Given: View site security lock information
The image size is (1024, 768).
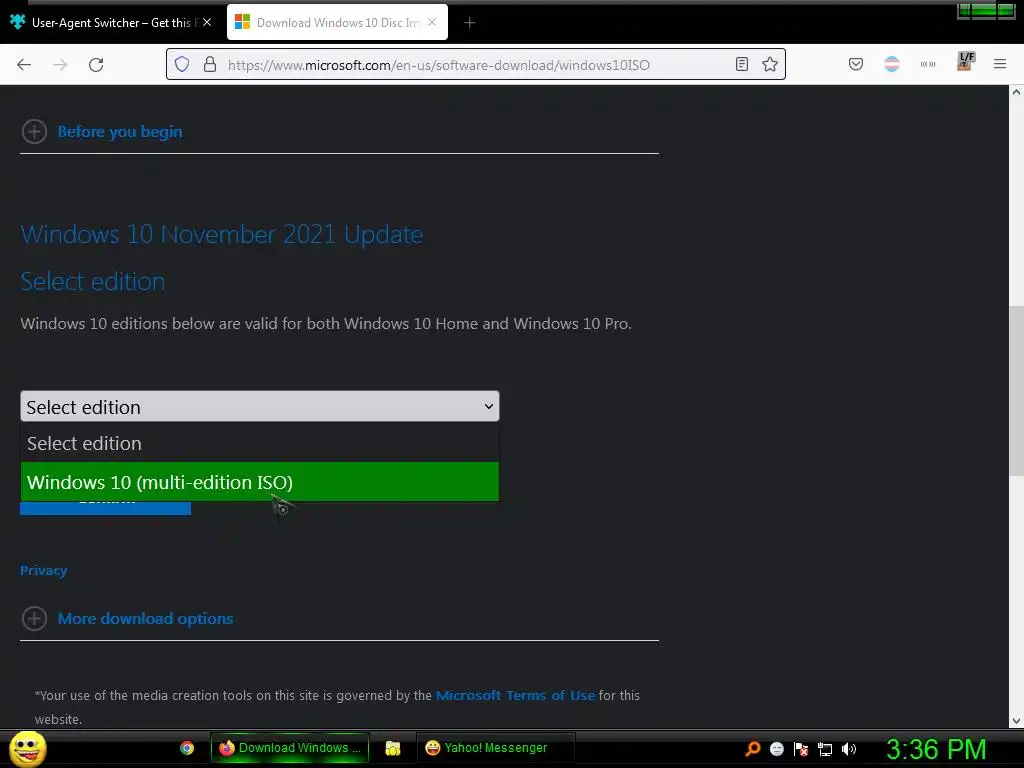Looking at the screenshot, I should coord(210,64).
